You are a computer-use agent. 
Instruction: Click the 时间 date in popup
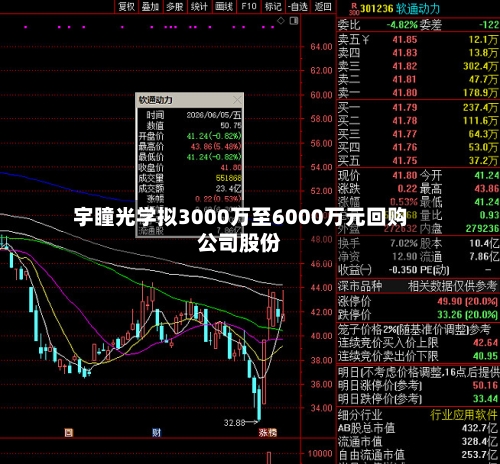pyautogui.click(x=214, y=115)
